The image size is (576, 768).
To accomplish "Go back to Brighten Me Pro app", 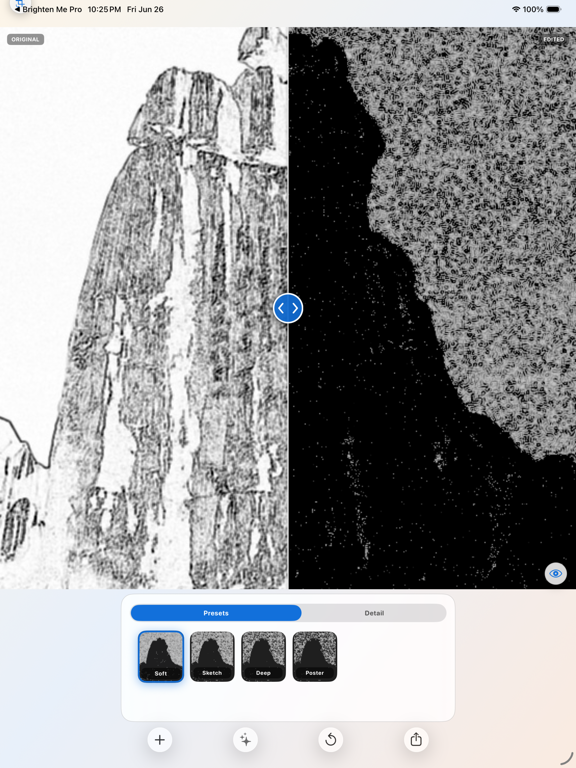I will [x=48, y=9].
